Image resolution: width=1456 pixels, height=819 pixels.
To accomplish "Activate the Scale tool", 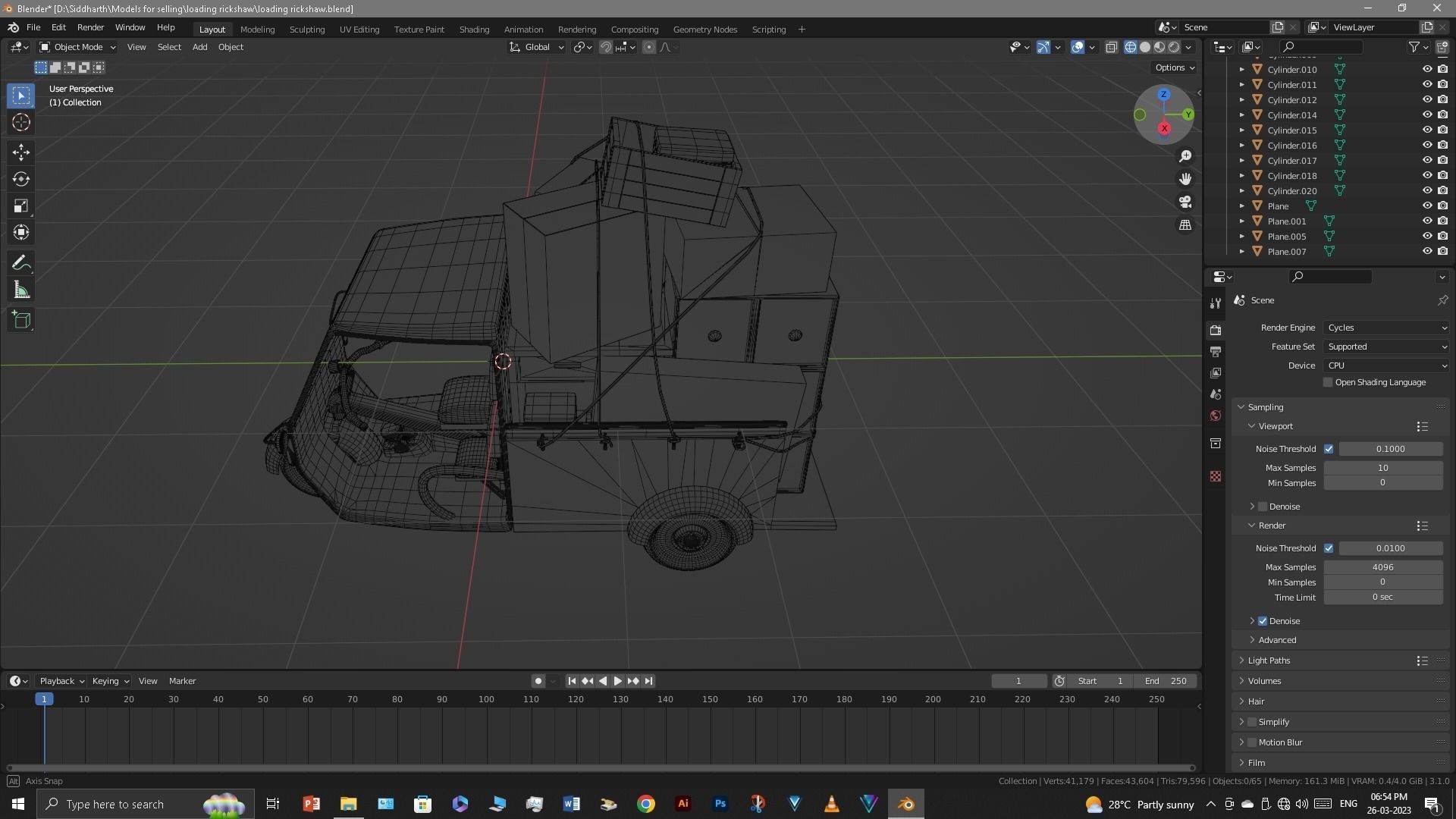I will 21,206.
